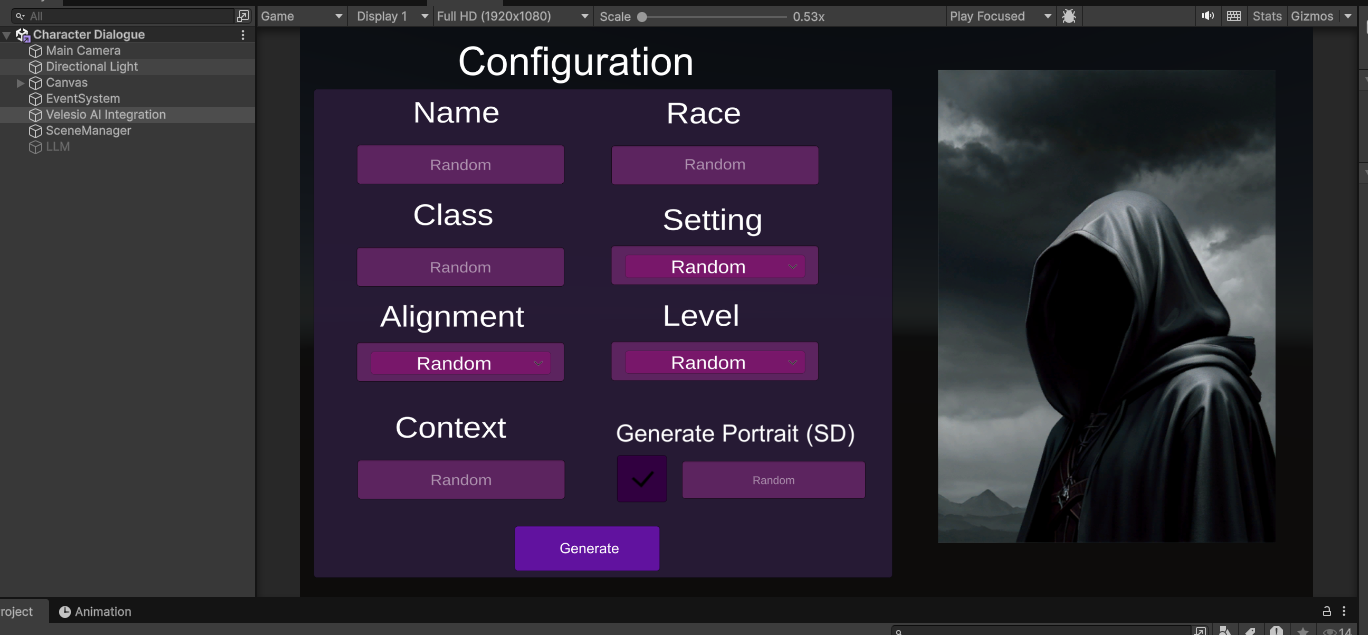Click the Main Camera cube icon
The height and width of the screenshot is (635, 1368).
click(x=36, y=51)
